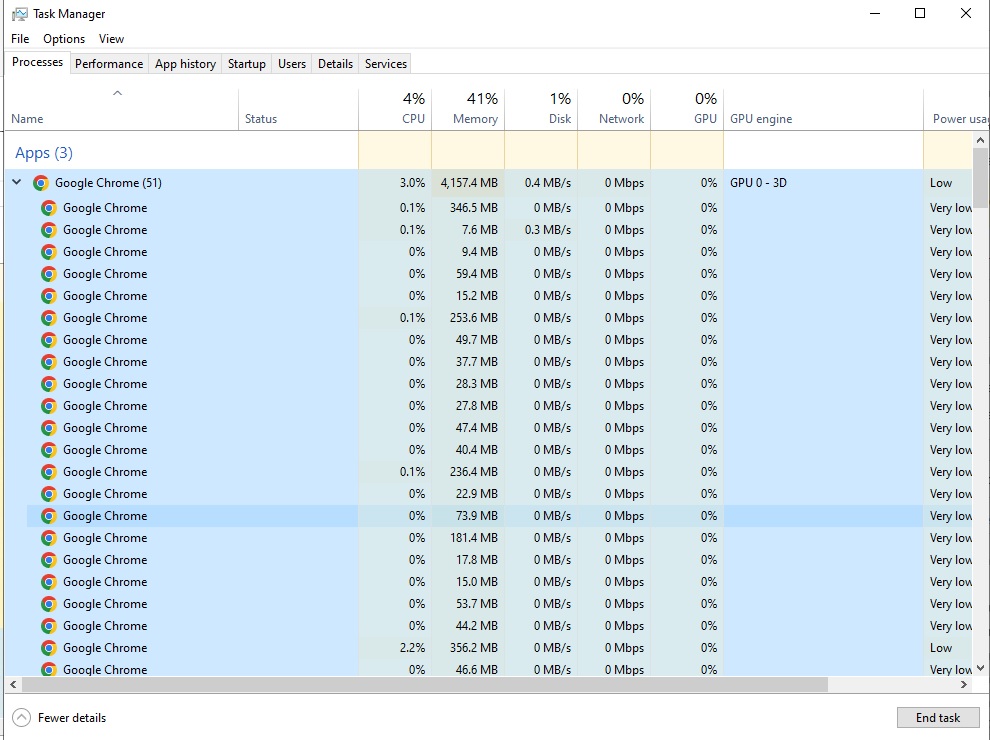
Task: Open the View menu
Action: [x=111, y=39]
